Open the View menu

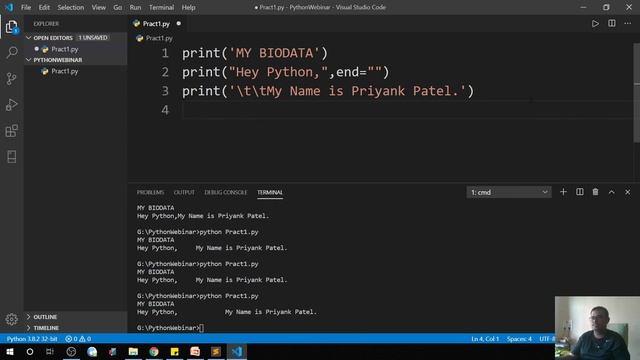(x=98, y=7)
